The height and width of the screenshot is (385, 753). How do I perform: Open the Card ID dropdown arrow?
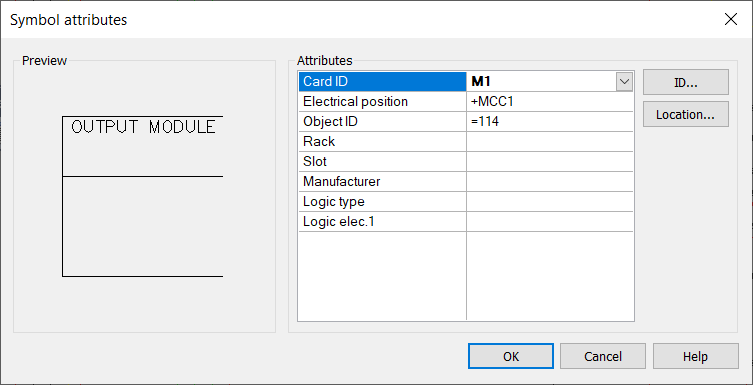(624, 82)
